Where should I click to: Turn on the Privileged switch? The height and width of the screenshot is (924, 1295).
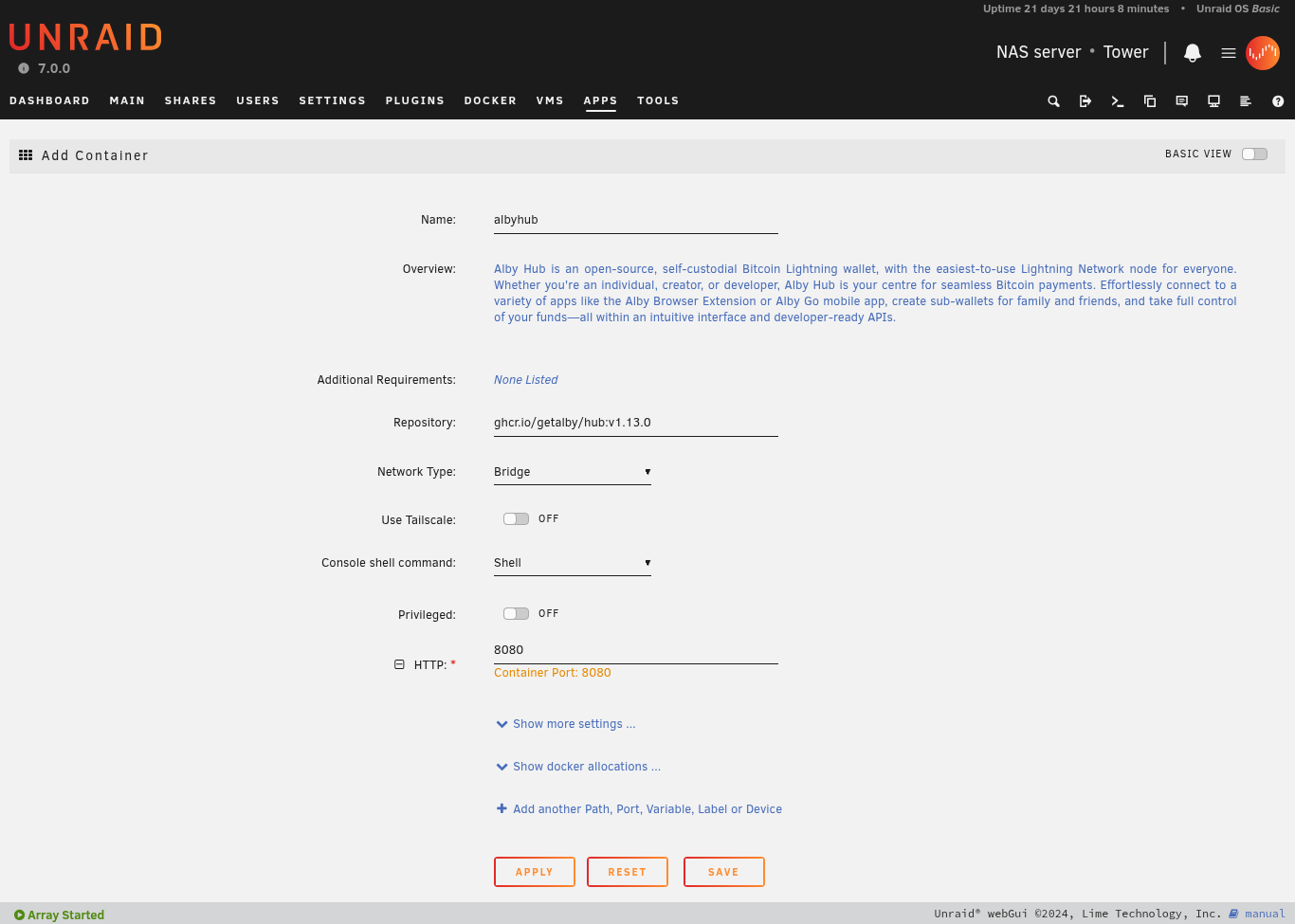(x=516, y=613)
